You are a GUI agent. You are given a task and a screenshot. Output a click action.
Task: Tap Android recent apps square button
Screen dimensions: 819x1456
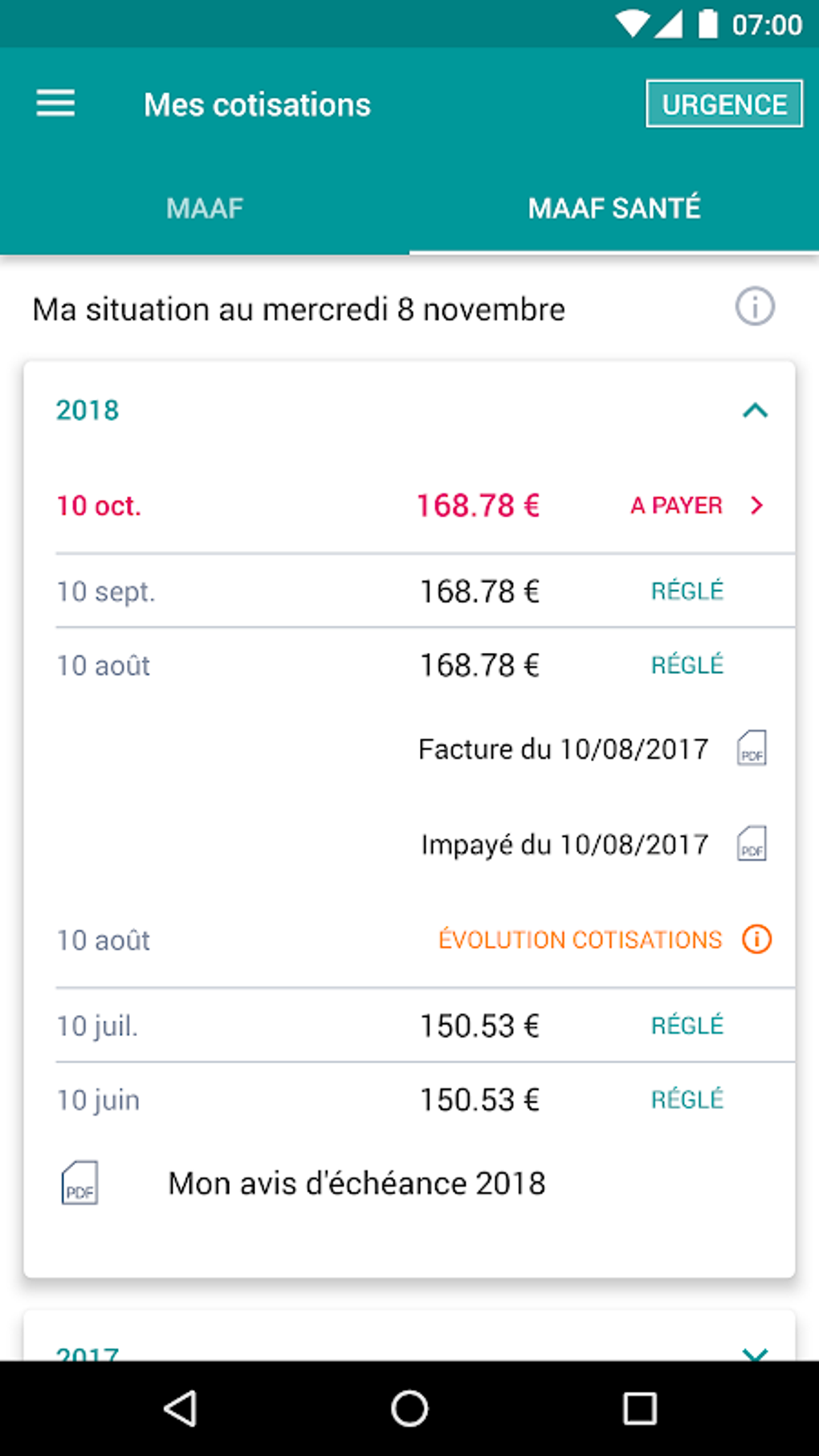tap(639, 1408)
